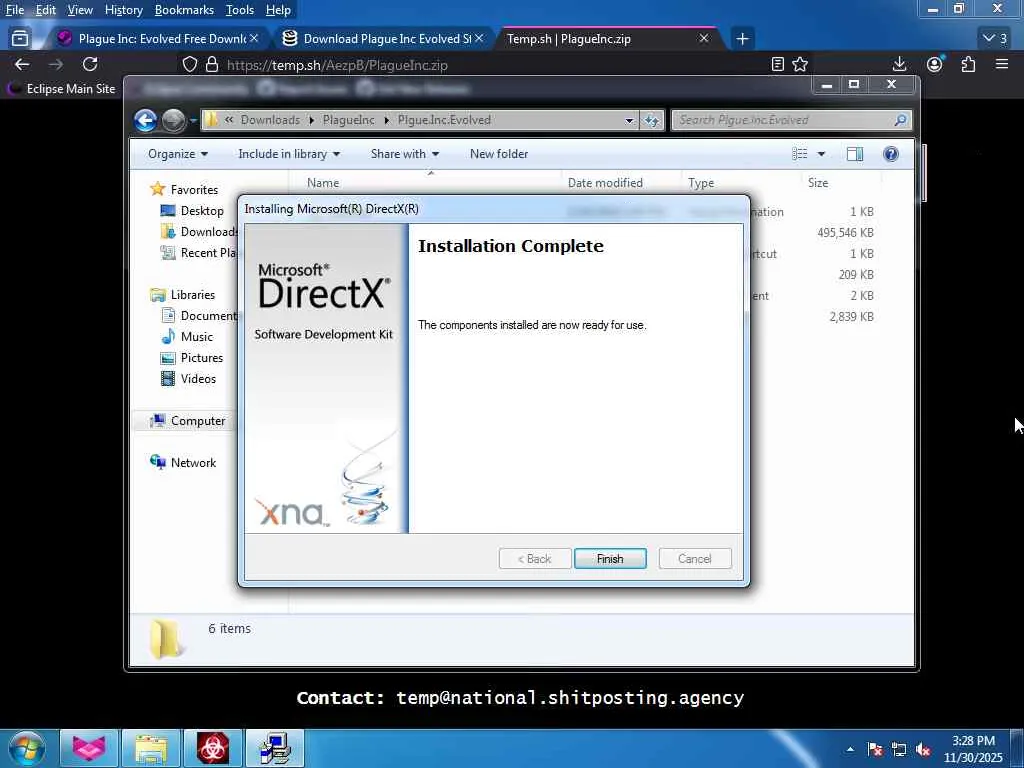
Task: Open a new browser tab
Action: [742, 39]
